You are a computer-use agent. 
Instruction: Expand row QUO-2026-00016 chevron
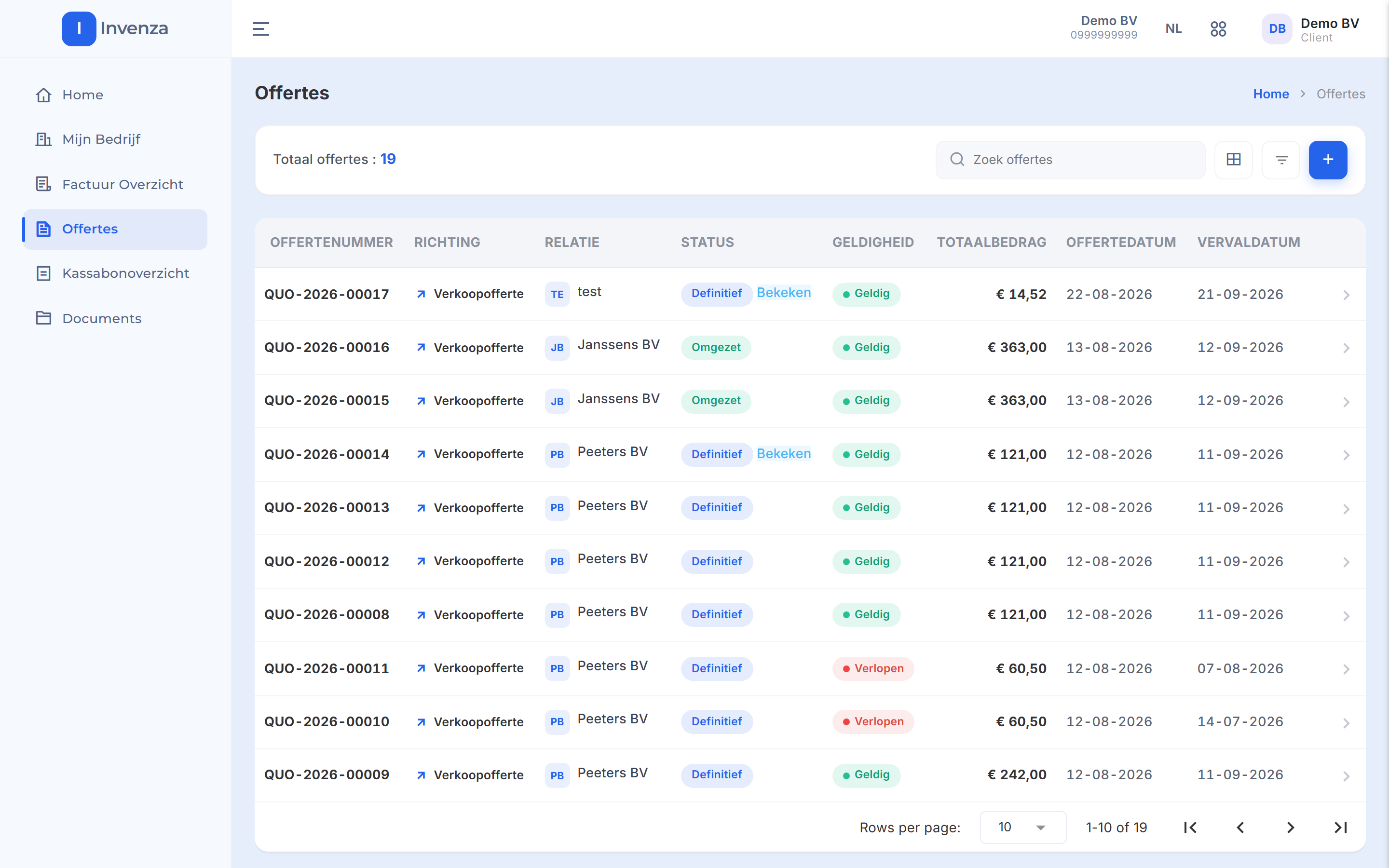[1346, 349]
